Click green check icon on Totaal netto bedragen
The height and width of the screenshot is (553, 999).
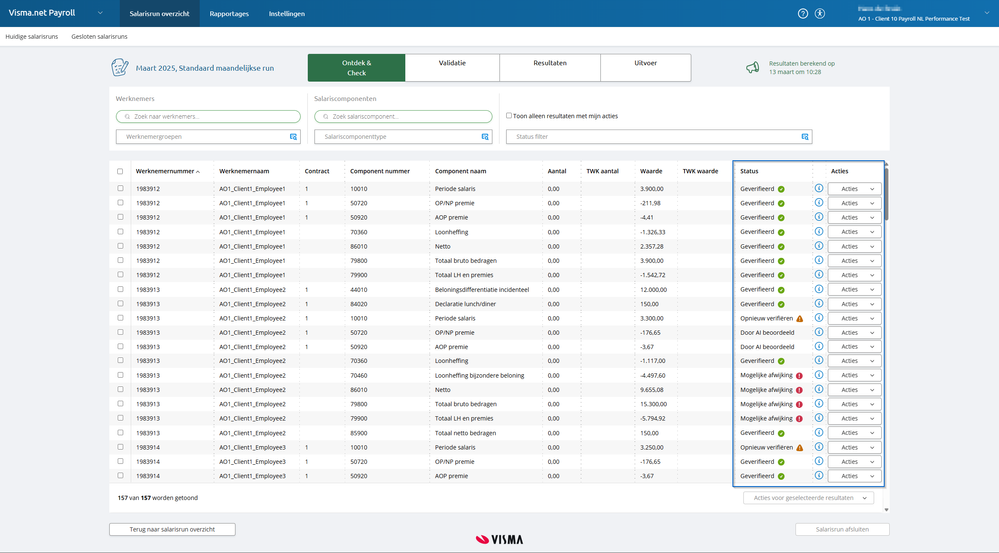pos(781,433)
